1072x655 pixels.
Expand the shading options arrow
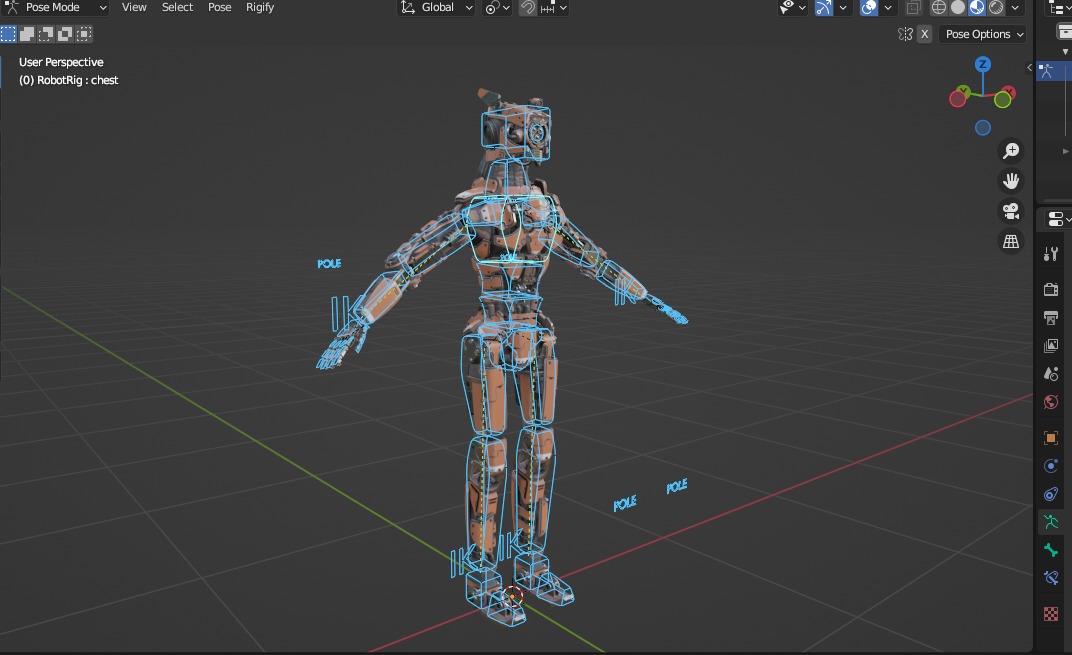[1015, 8]
